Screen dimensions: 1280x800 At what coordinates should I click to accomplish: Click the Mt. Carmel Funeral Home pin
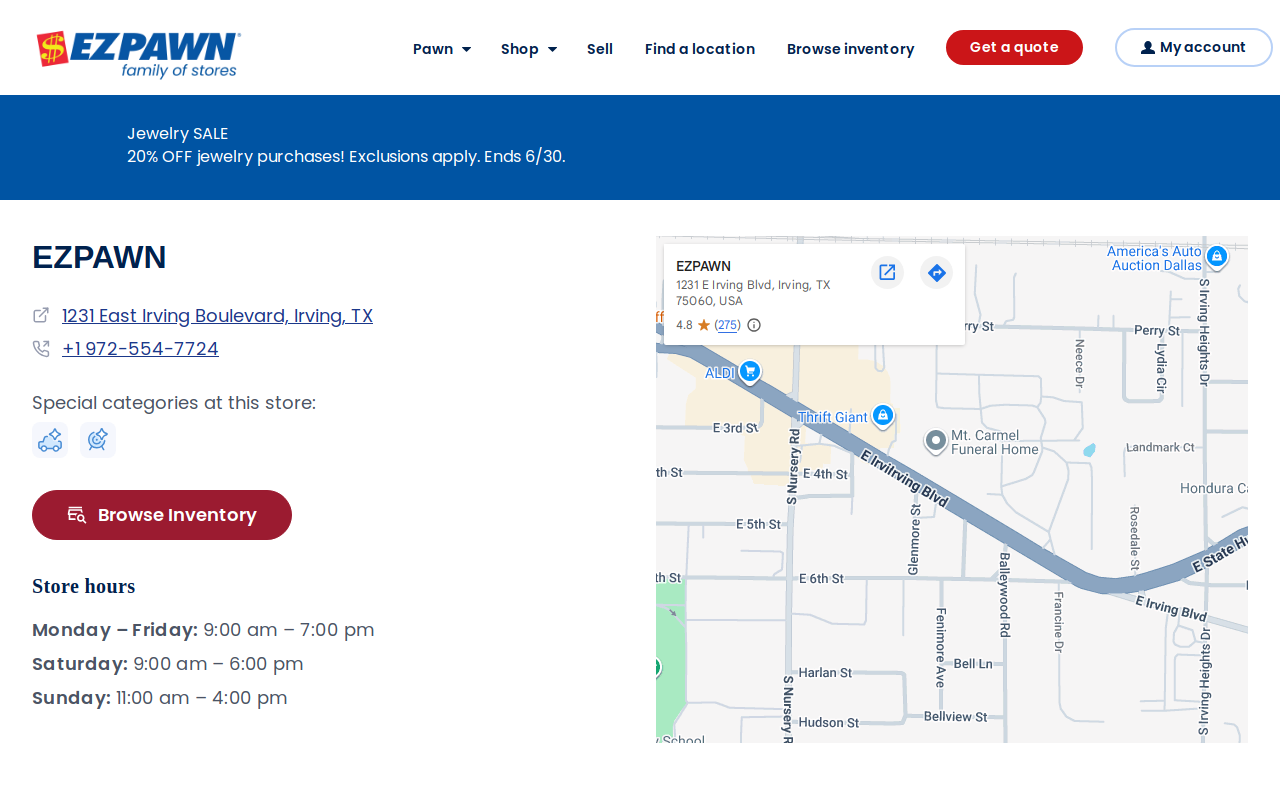pyautogui.click(x=935, y=441)
